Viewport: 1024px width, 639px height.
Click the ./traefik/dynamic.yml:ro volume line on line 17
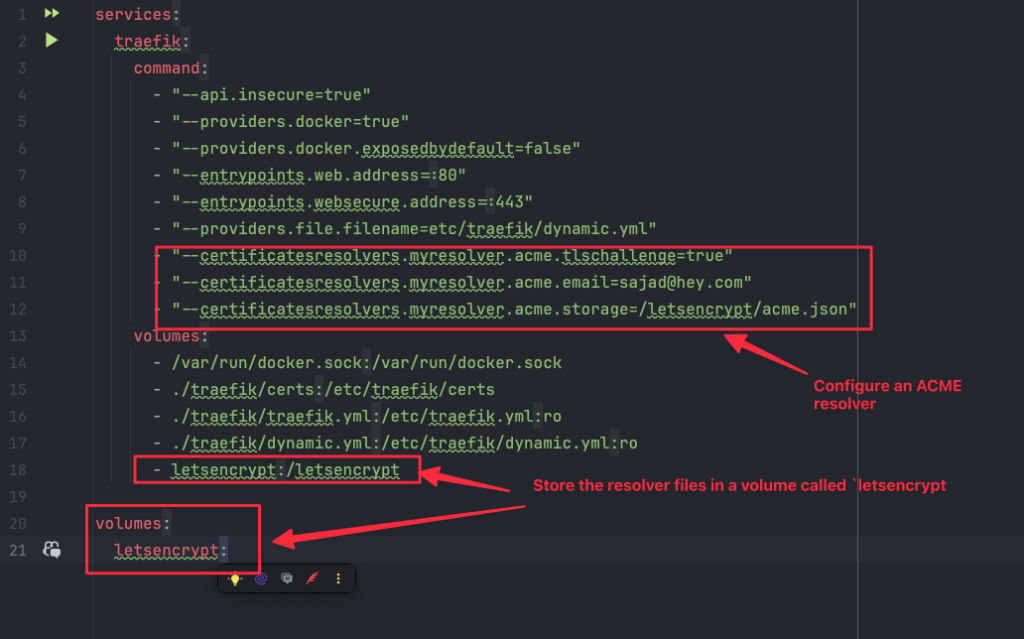[x=404, y=443]
